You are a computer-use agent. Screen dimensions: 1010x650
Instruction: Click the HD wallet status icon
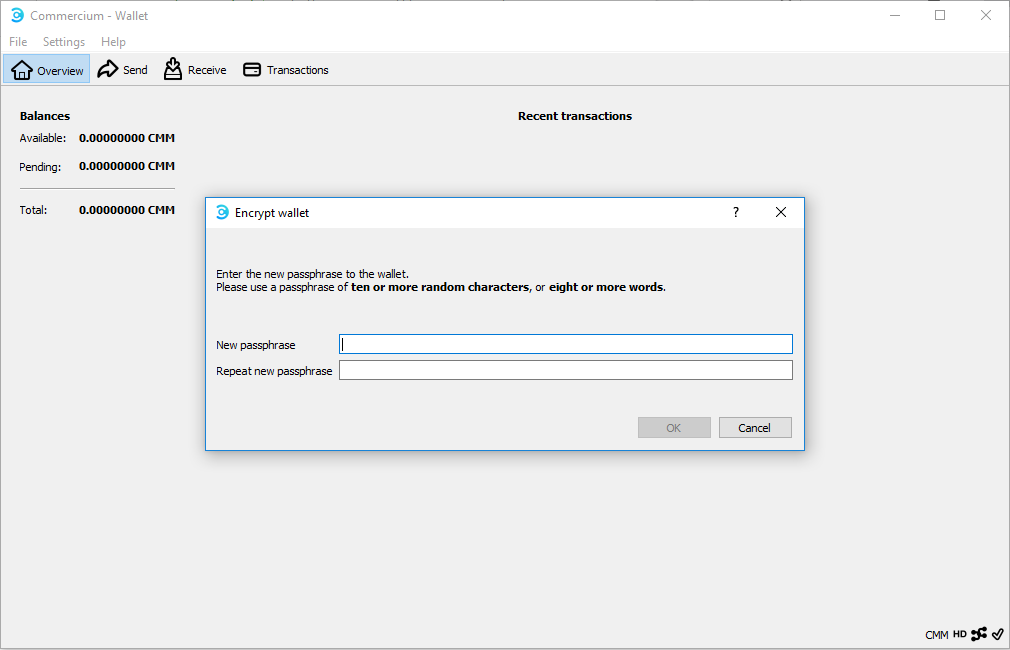click(960, 635)
